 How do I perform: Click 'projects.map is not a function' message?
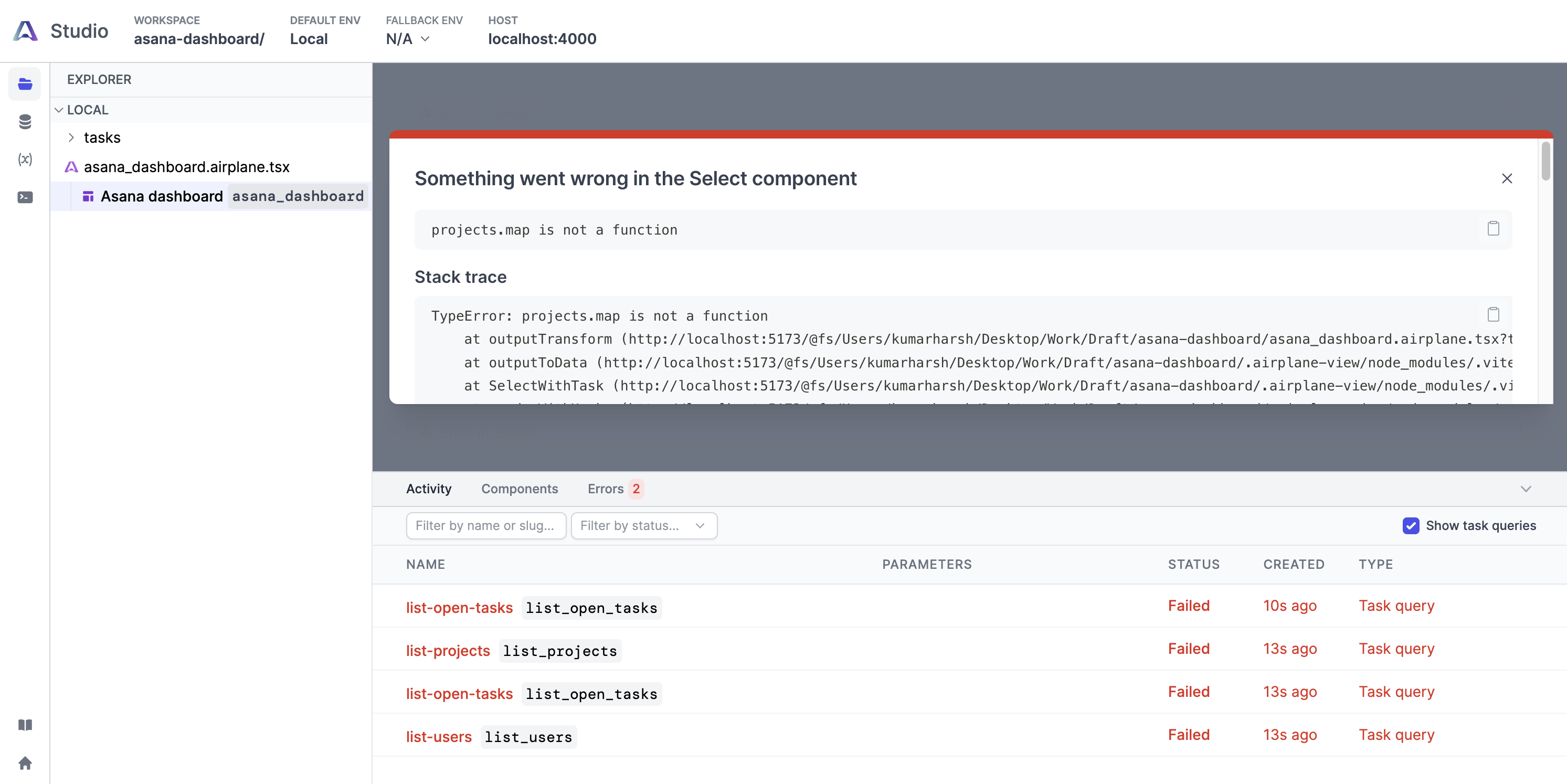[554, 230]
